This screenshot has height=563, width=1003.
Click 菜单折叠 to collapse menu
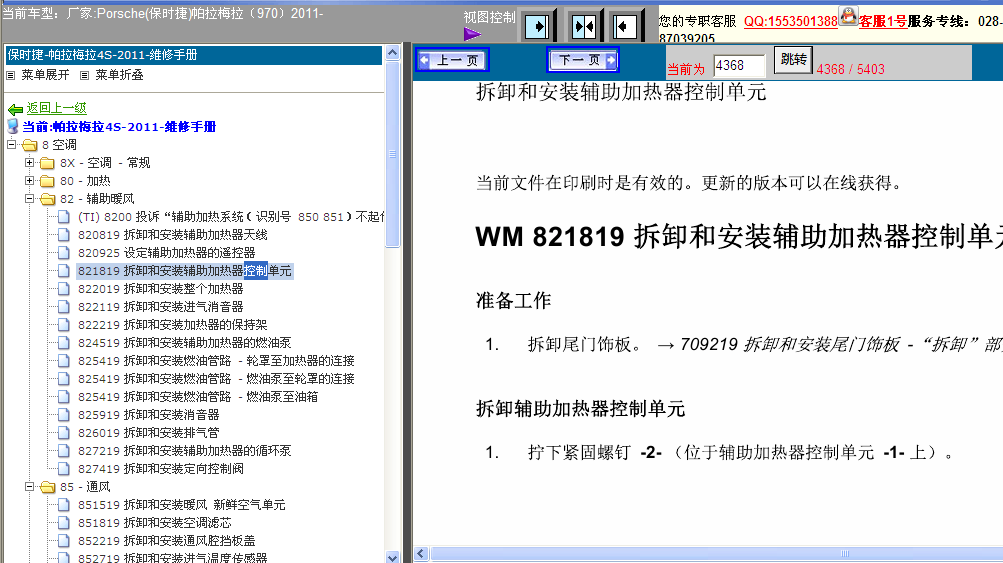click(x=120, y=75)
